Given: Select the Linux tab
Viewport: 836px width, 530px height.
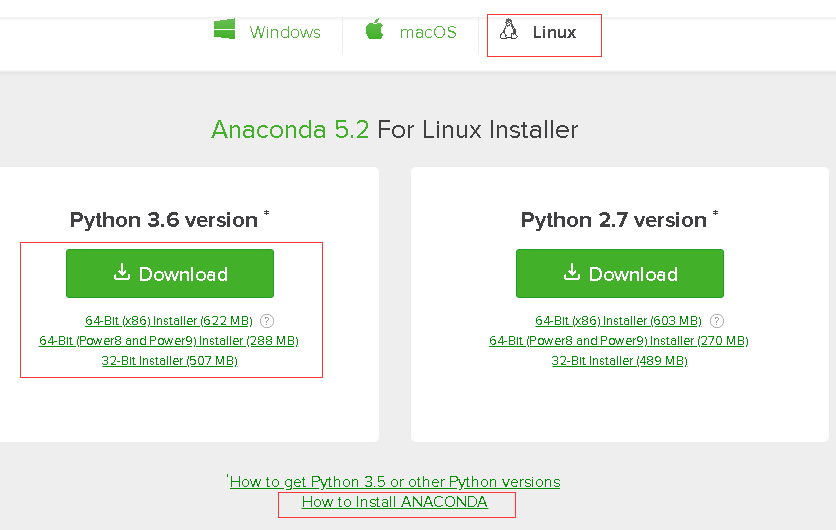Looking at the screenshot, I should coord(538,32).
